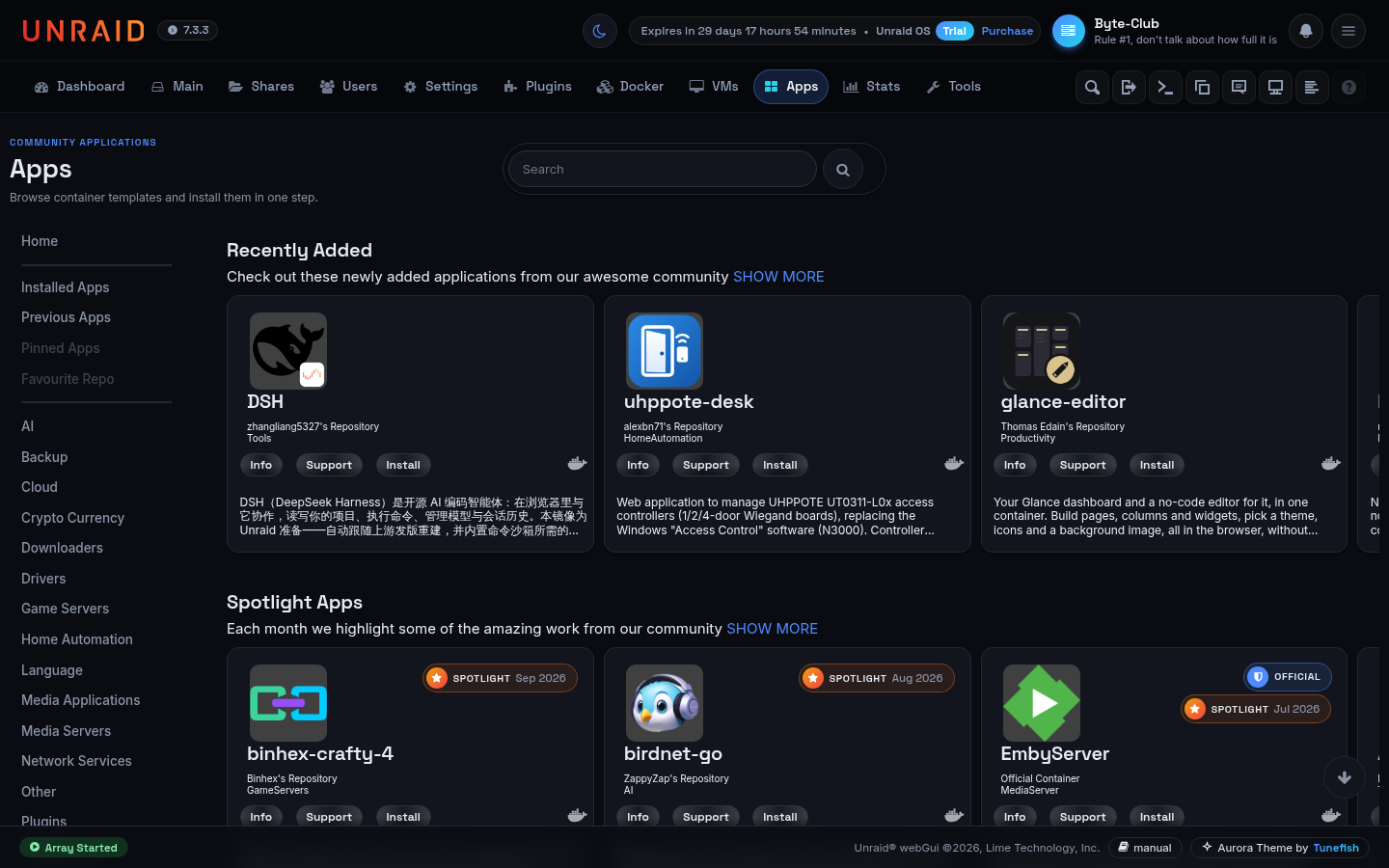Switch to the Plugins tab

537,87
